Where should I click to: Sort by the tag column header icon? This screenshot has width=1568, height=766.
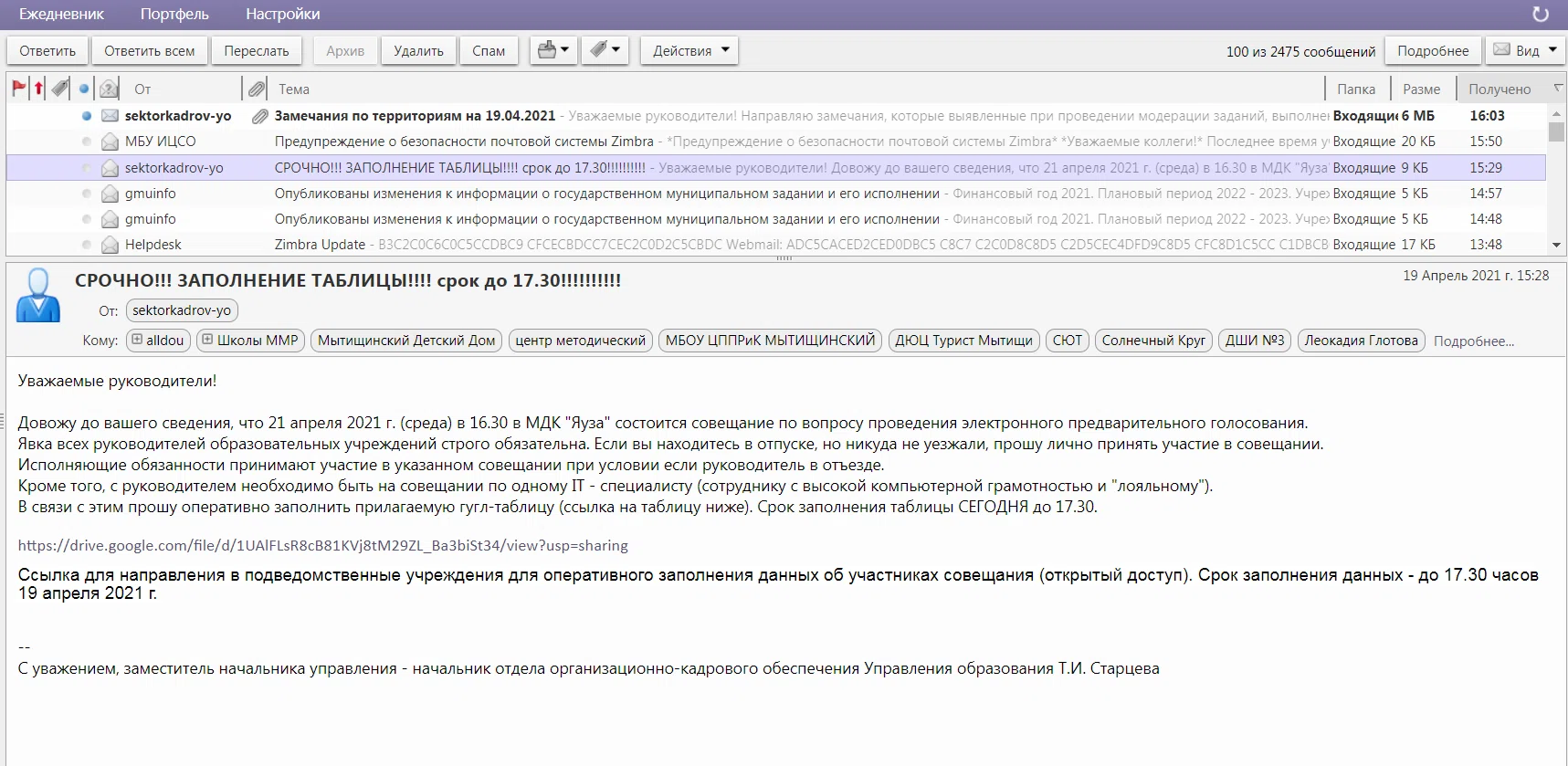click(60, 89)
